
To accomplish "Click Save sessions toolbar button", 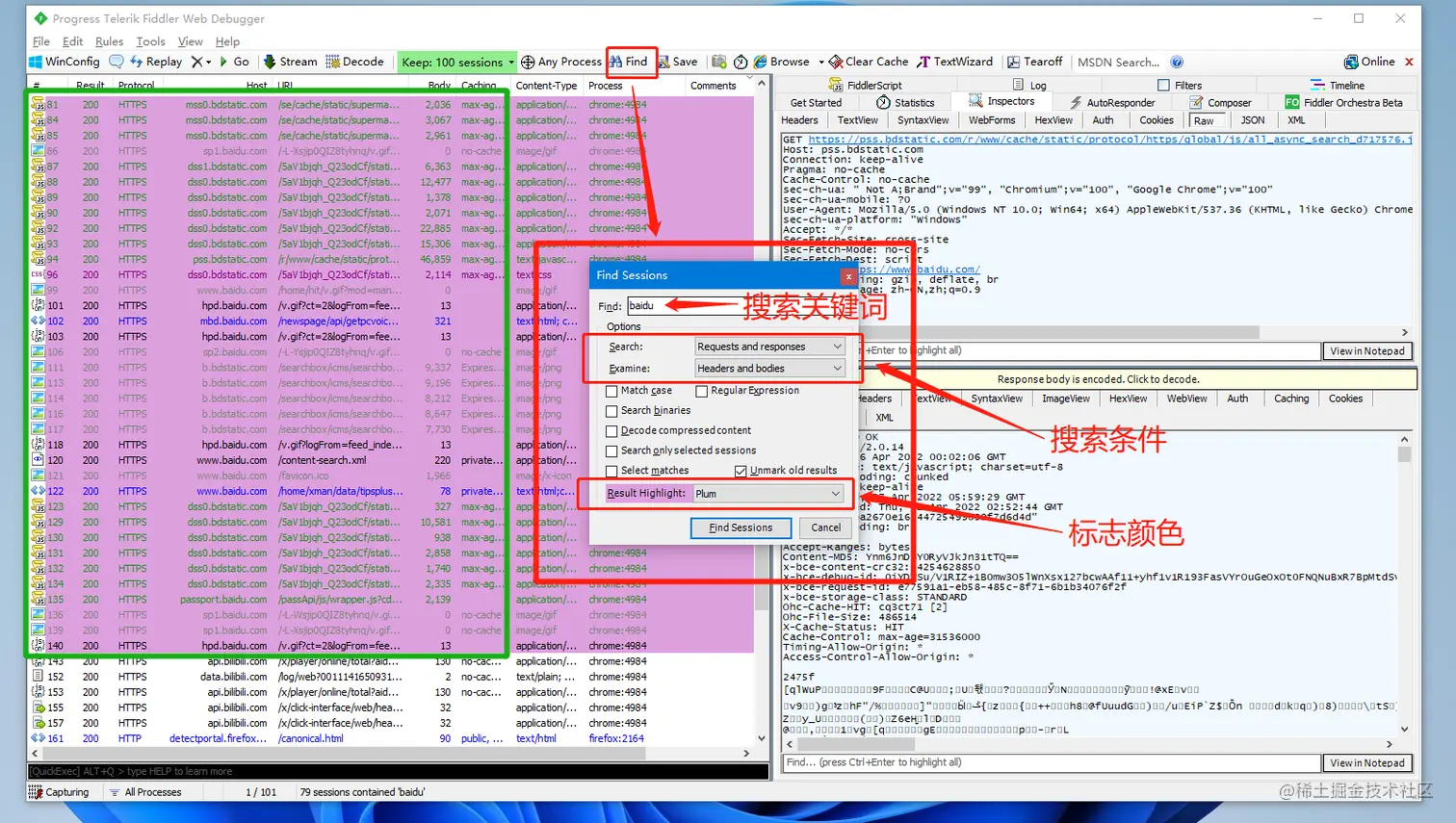I will [677, 62].
